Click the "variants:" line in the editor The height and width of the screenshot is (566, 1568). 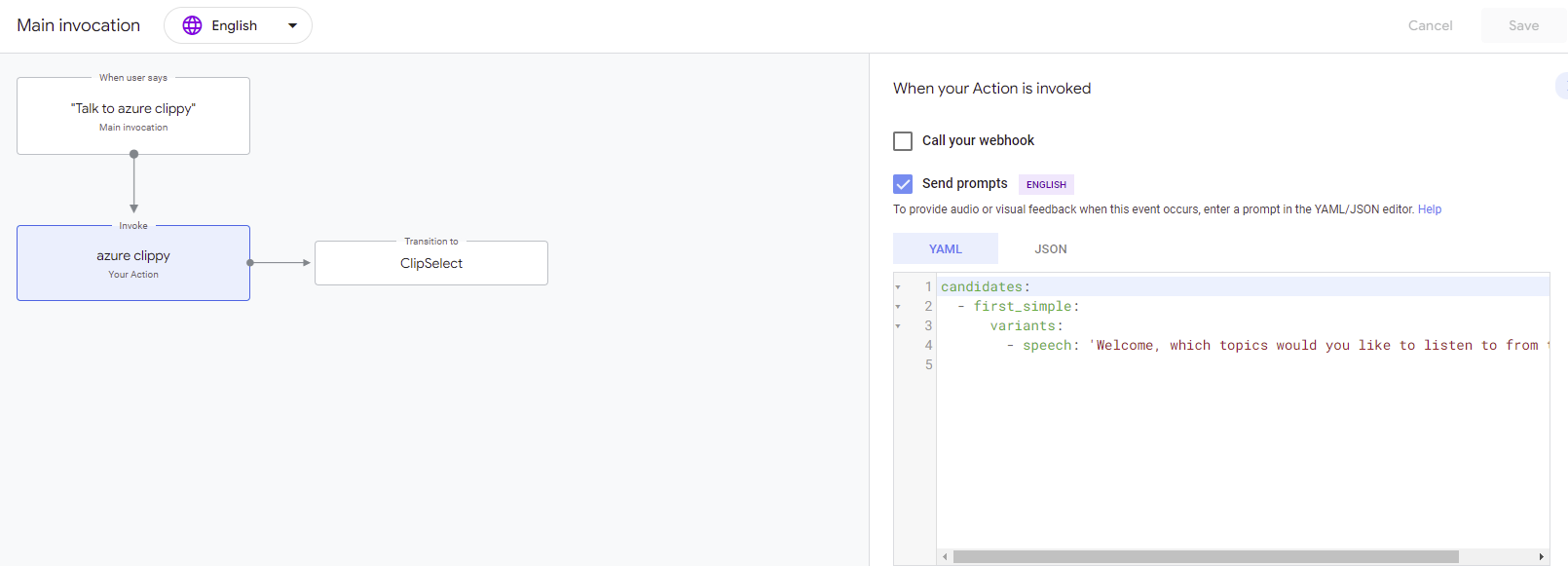[x=1027, y=325]
